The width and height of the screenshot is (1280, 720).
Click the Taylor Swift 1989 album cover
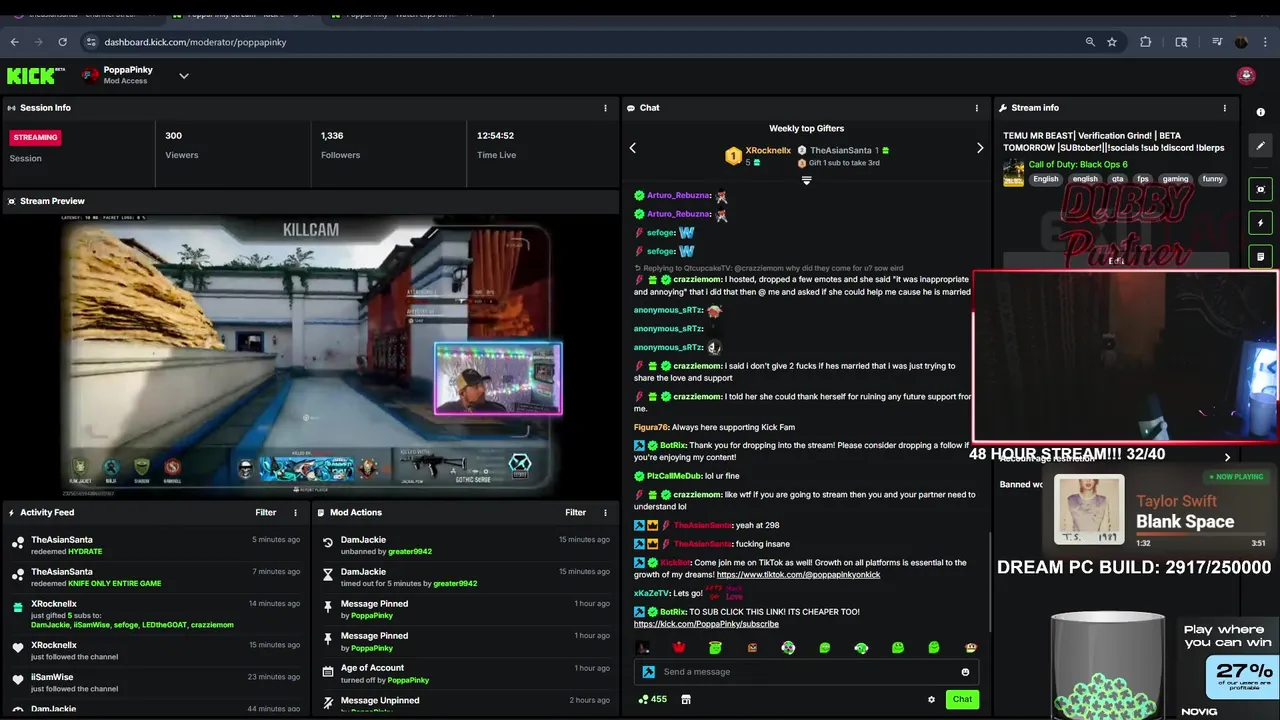[1089, 509]
